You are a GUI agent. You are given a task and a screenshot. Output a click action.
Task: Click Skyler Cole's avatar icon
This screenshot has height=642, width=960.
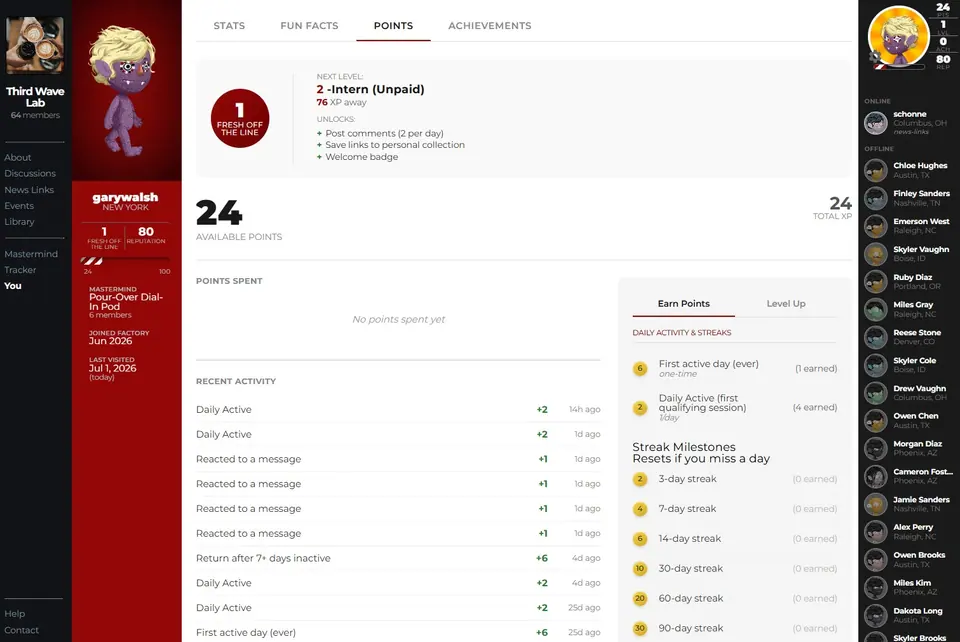point(876,365)
